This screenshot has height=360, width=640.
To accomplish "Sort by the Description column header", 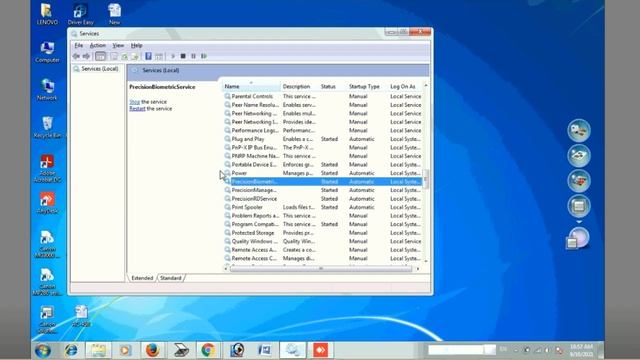I will [299, 87].
